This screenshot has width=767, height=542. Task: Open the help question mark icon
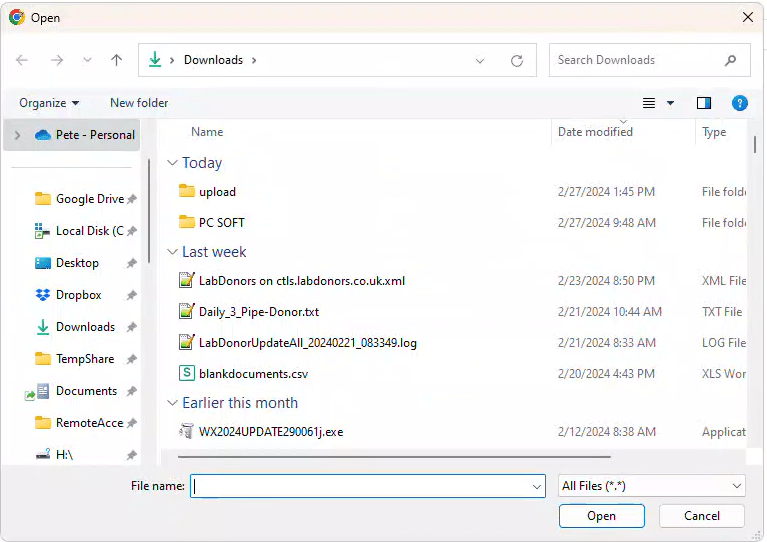[740, 103]
